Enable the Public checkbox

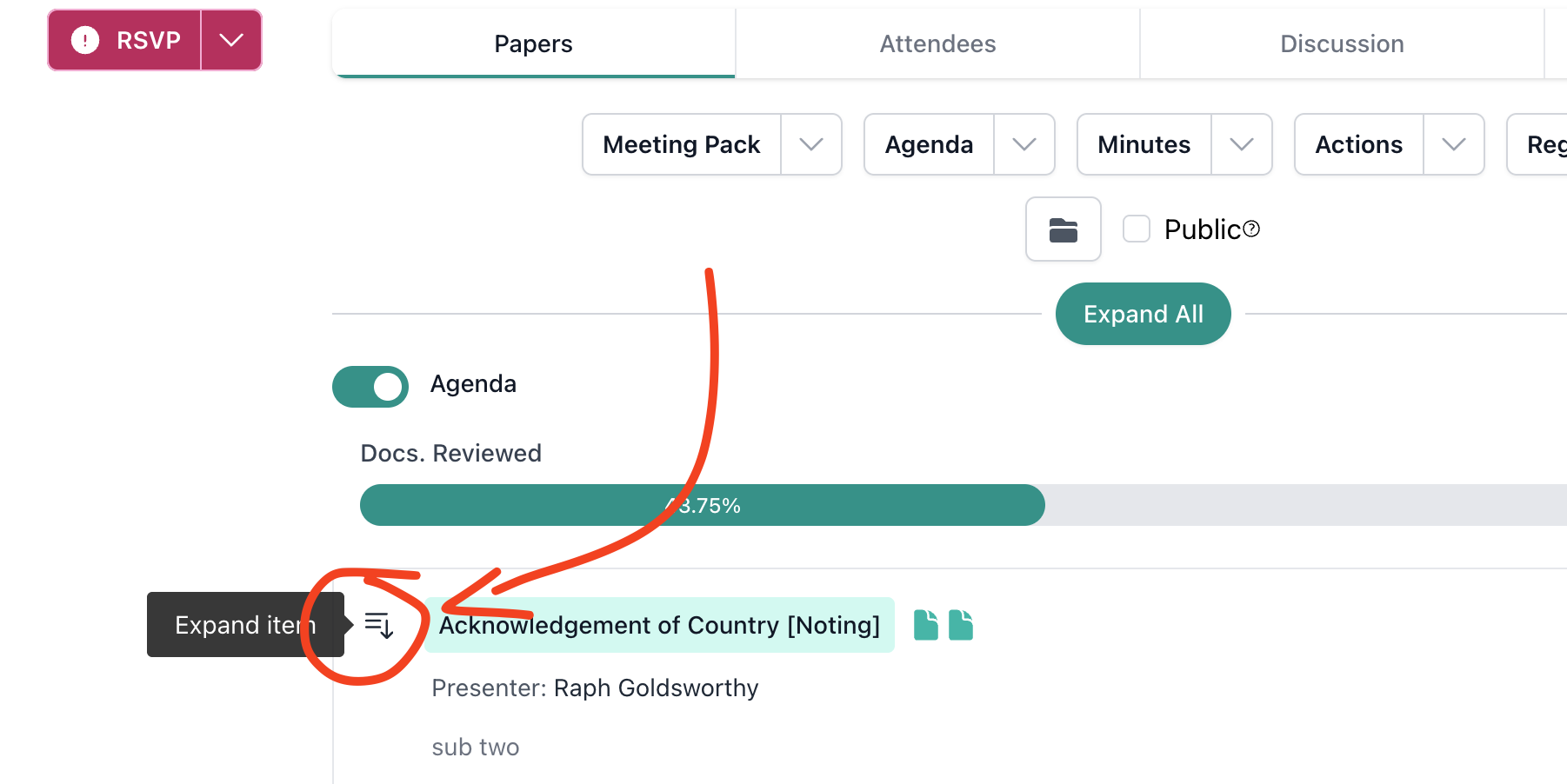[x=1136, y=229]
